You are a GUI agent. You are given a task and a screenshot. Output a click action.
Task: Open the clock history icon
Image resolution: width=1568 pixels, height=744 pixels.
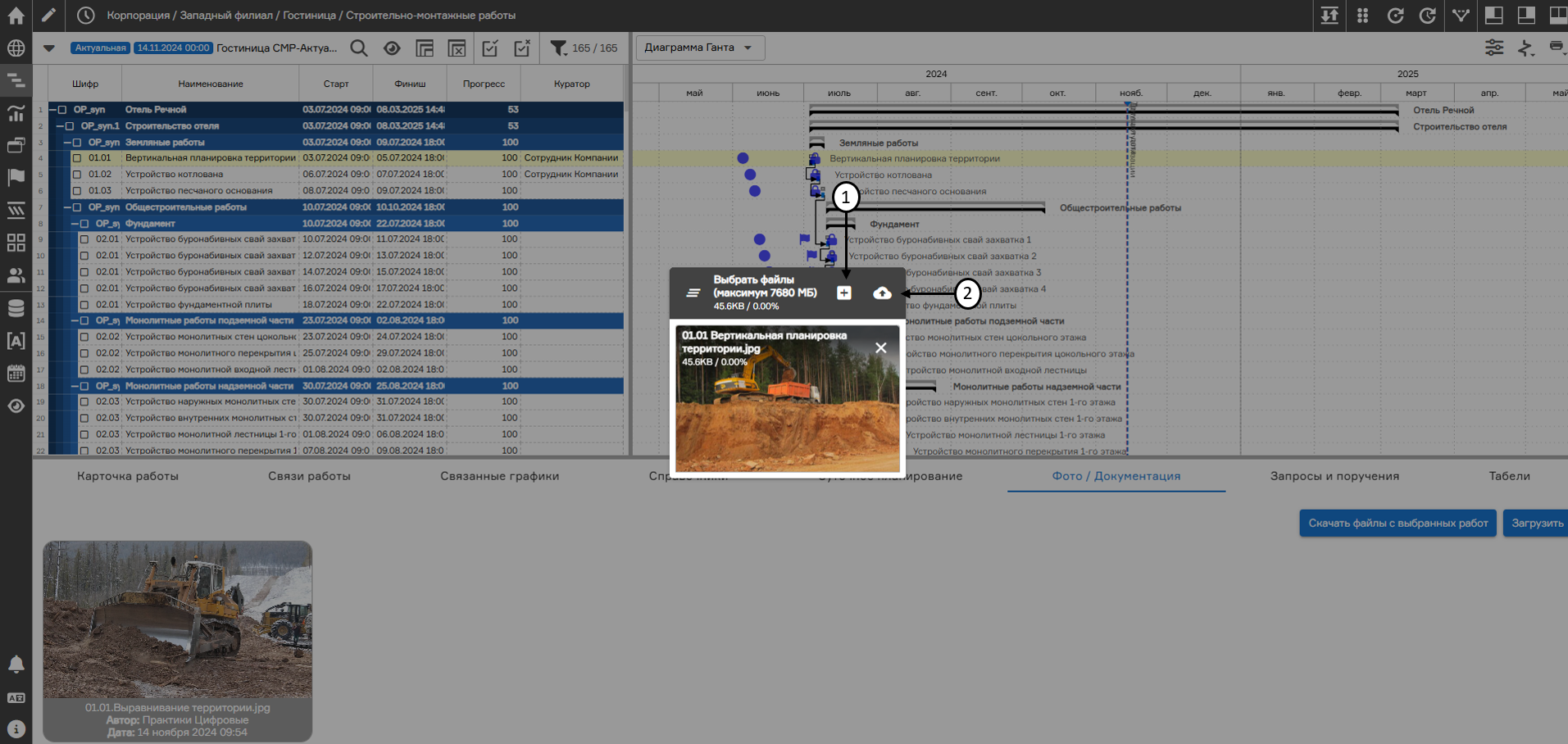click(86, 15)
